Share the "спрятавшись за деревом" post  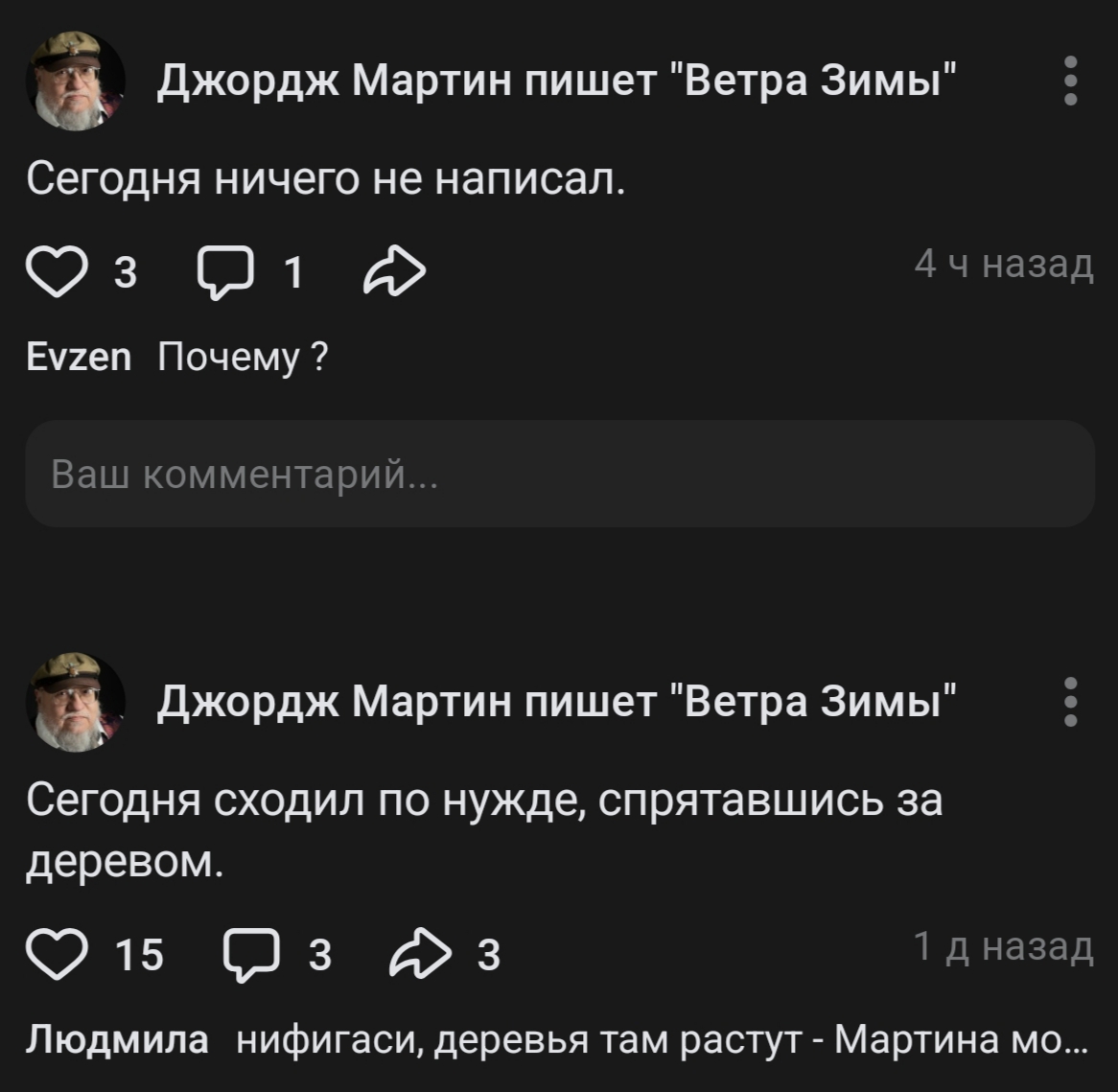[x=420, y=954]
